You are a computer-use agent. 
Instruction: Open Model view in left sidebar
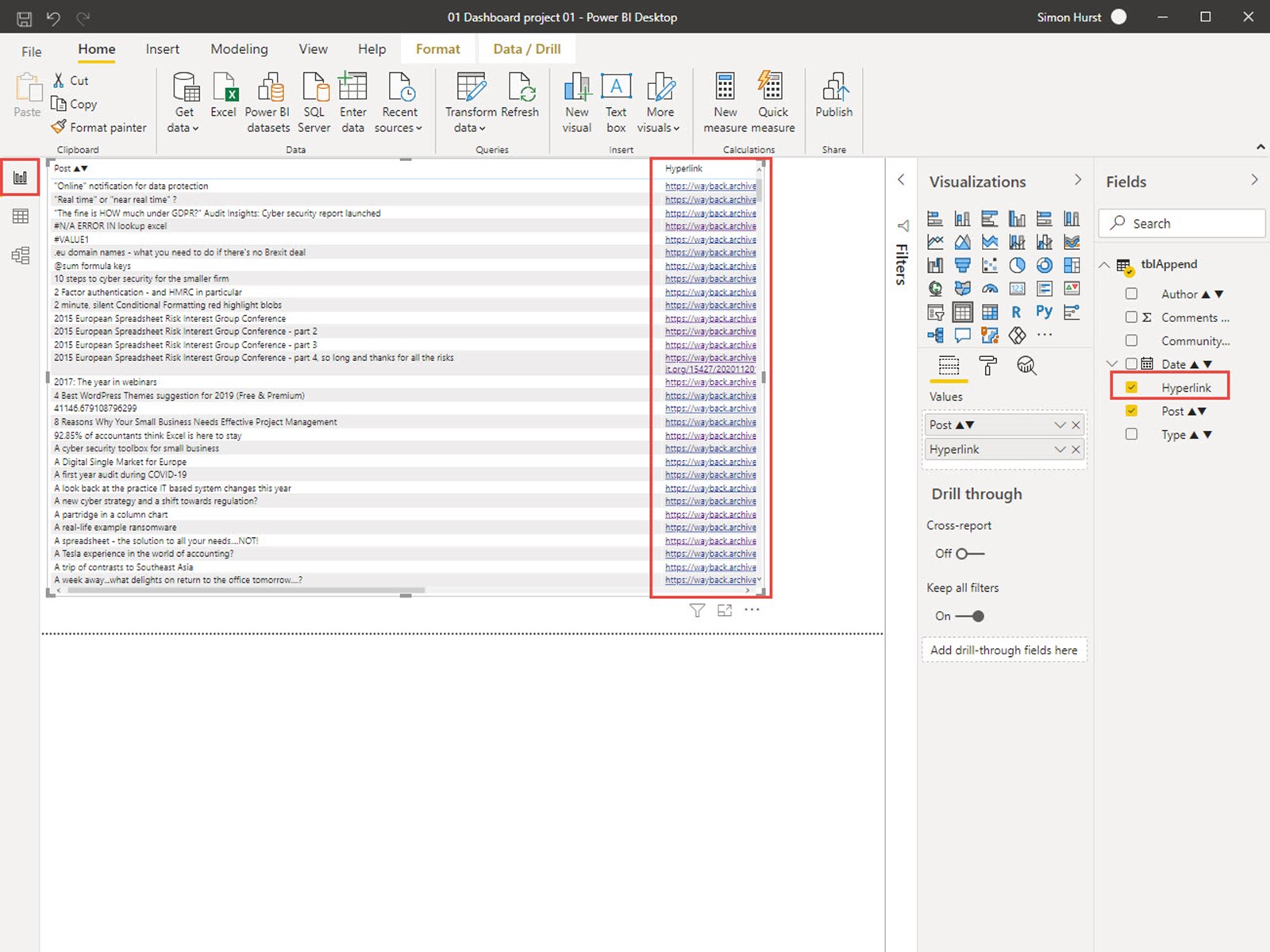[x=21, y=255]
